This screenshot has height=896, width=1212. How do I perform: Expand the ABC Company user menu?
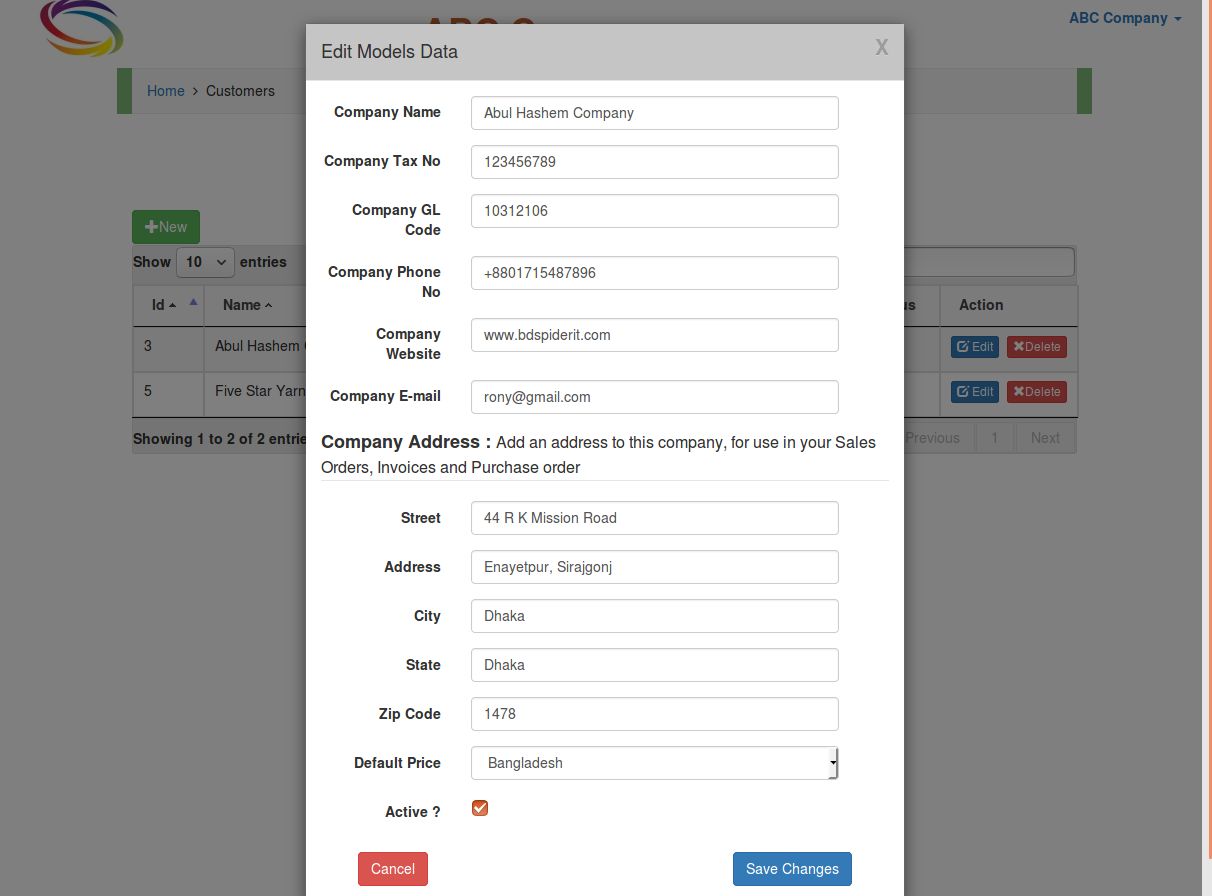coord(1125,18)
